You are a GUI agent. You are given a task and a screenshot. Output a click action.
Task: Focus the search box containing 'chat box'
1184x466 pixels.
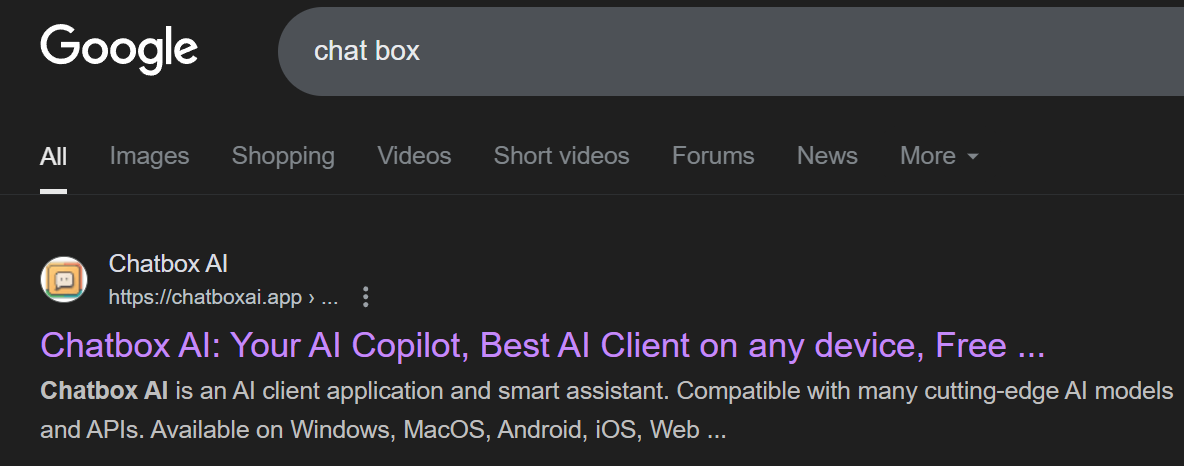[731, 51]
